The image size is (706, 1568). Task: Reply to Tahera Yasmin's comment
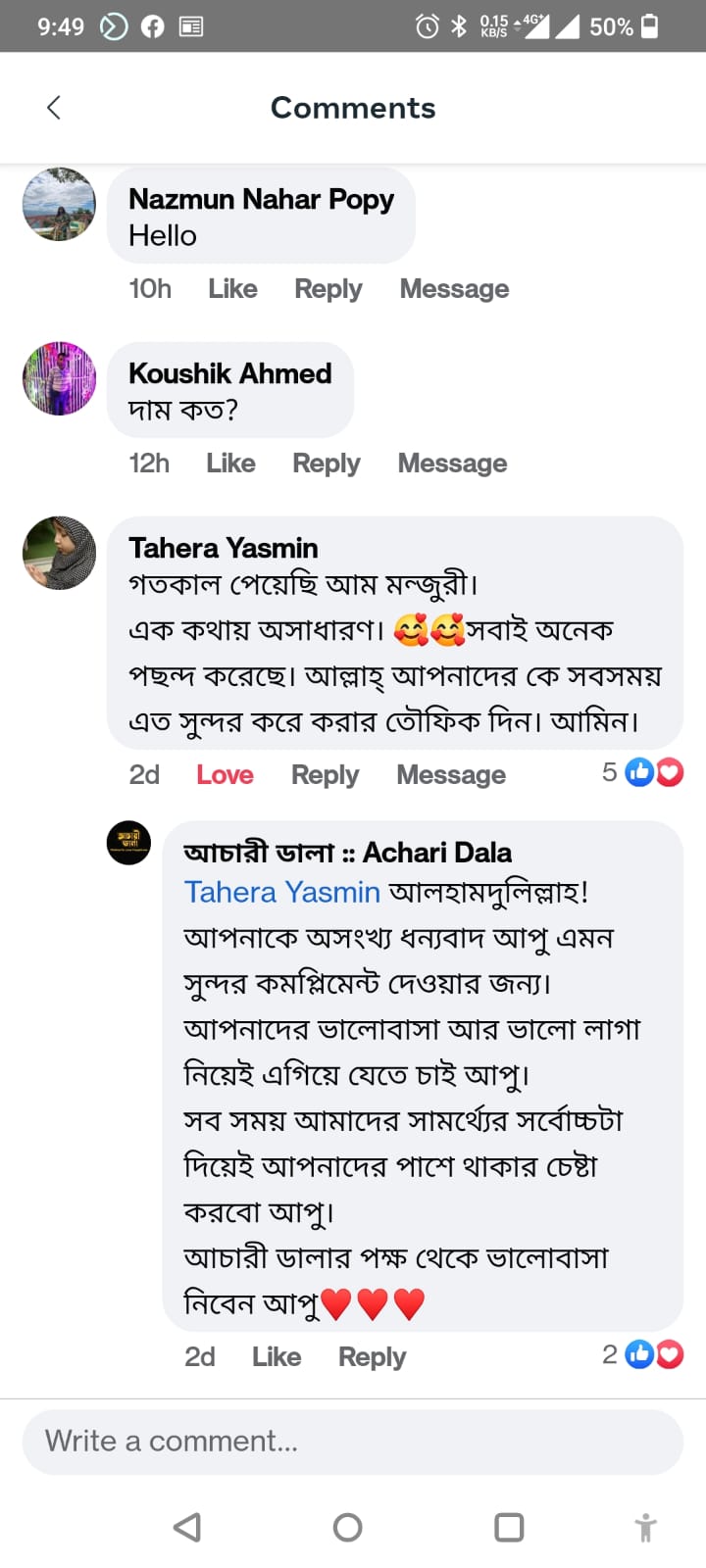325,775
